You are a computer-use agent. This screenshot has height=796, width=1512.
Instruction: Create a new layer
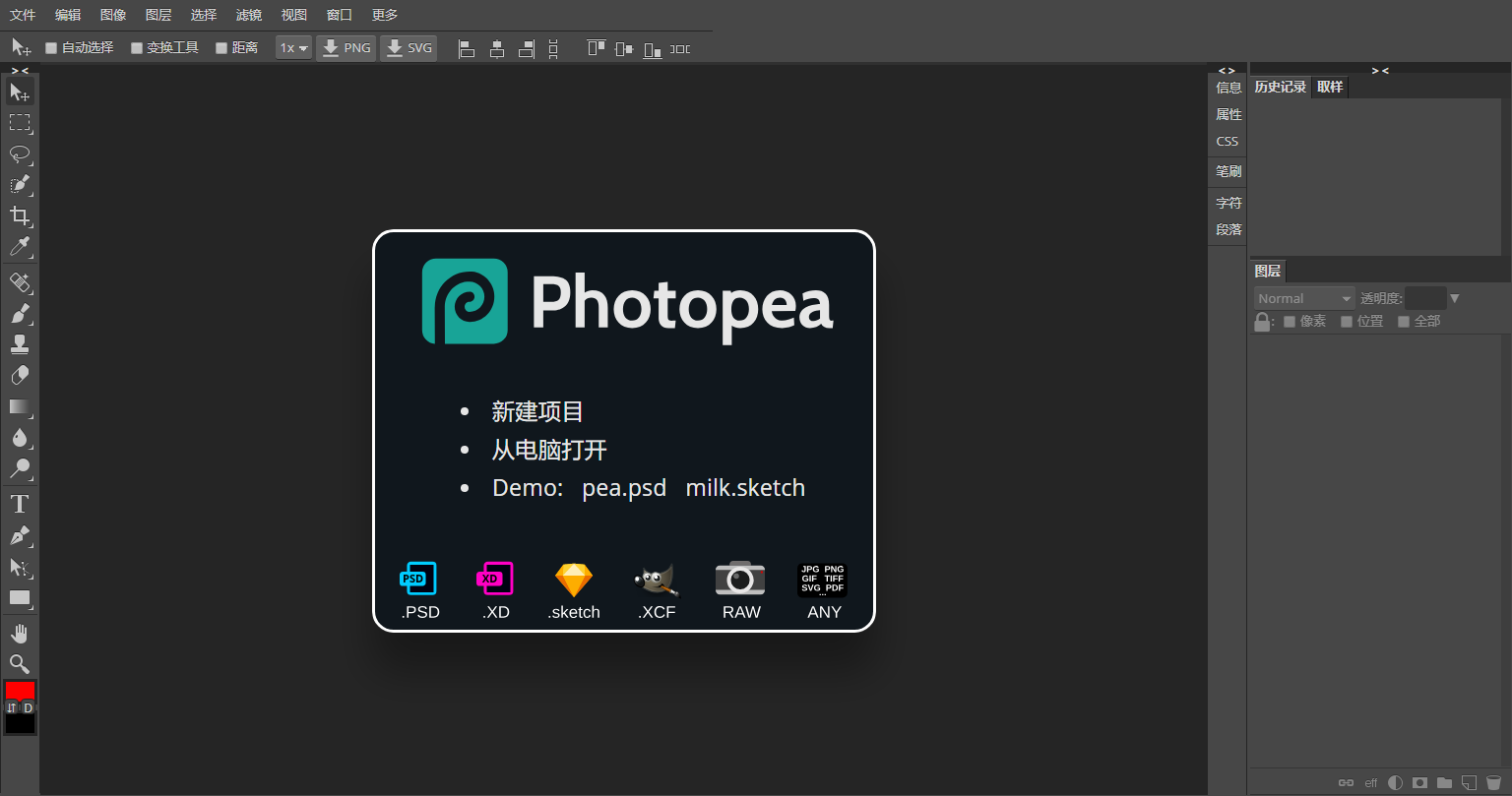(1469, 783)
